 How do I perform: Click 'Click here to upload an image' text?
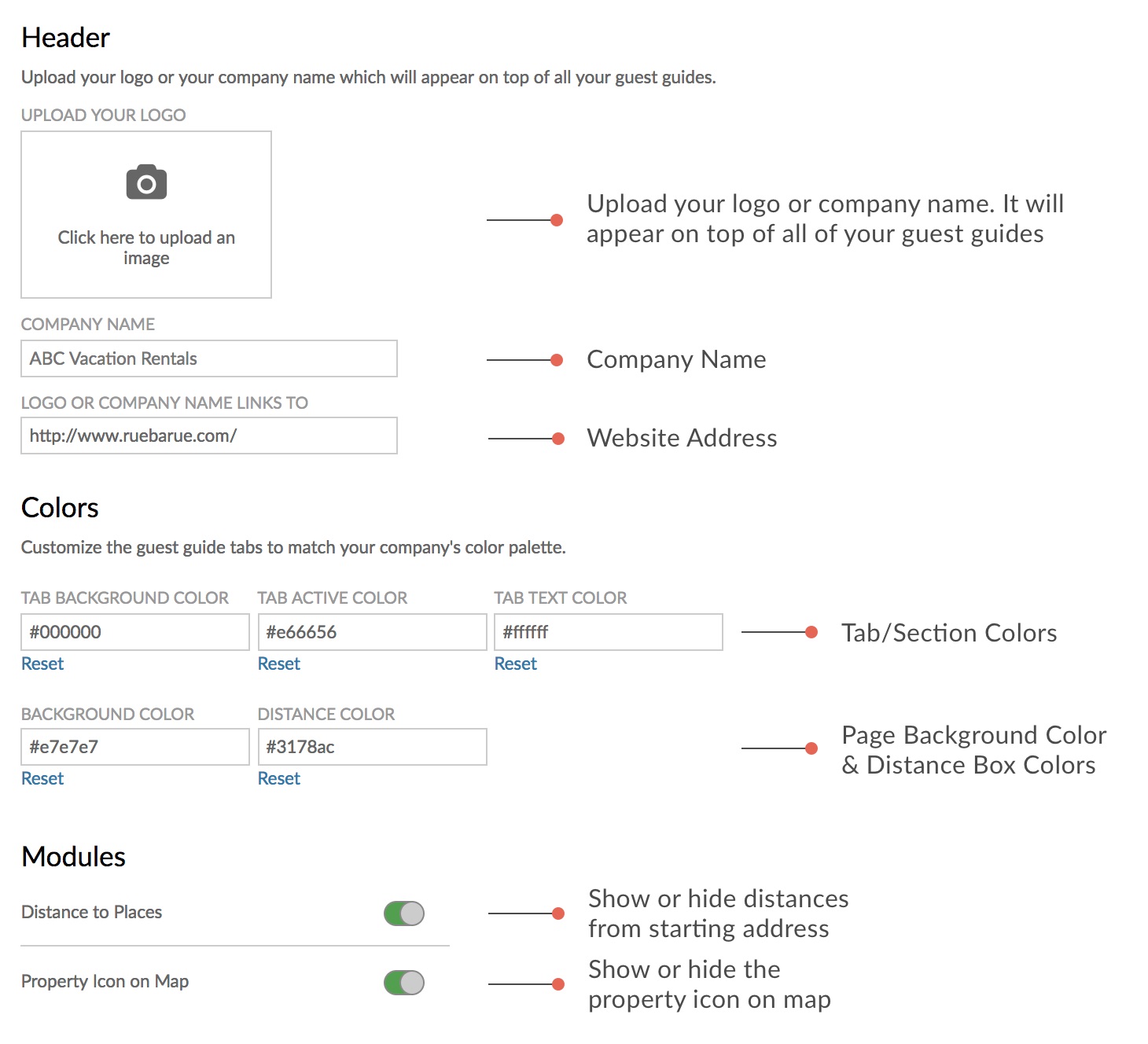(x=146, y=248)
